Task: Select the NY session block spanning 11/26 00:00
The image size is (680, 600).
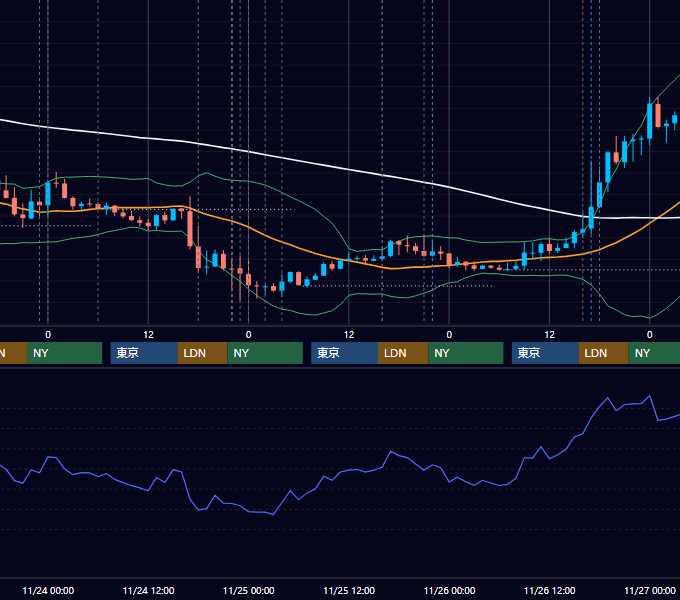Action: pos(466,353)
